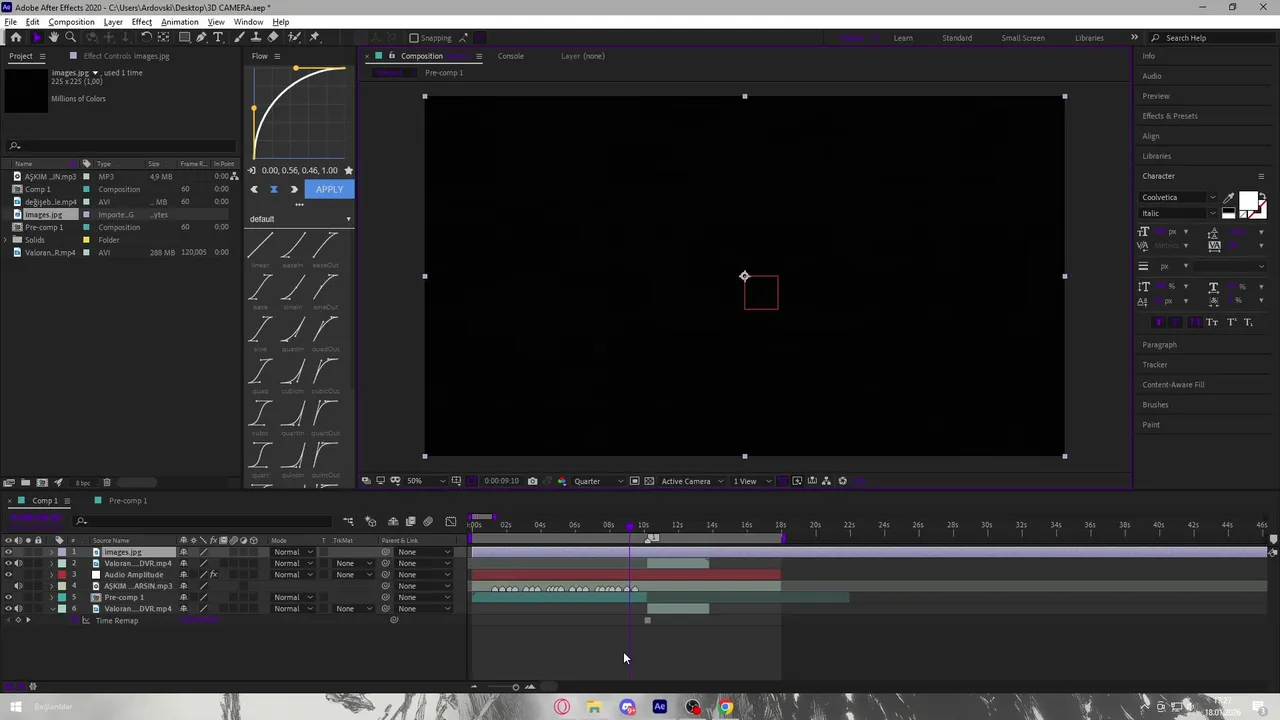This screenshot has height=720, width=1280.
Task: Select the Roto Brush tool
Action: pyautogui.click(x=296, y=38)
